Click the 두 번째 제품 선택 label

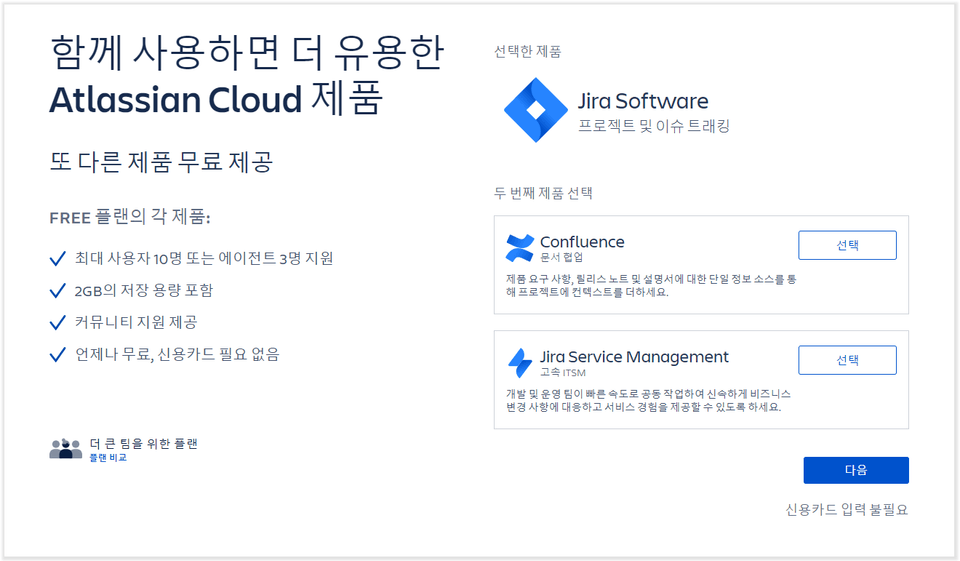click(543, 194)
